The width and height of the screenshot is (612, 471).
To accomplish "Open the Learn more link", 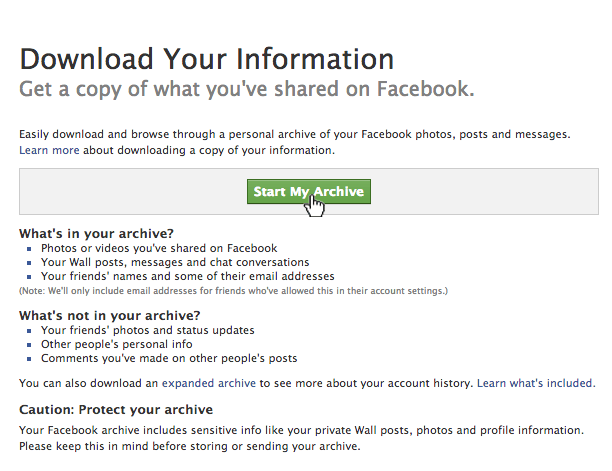I will point(49,150).
